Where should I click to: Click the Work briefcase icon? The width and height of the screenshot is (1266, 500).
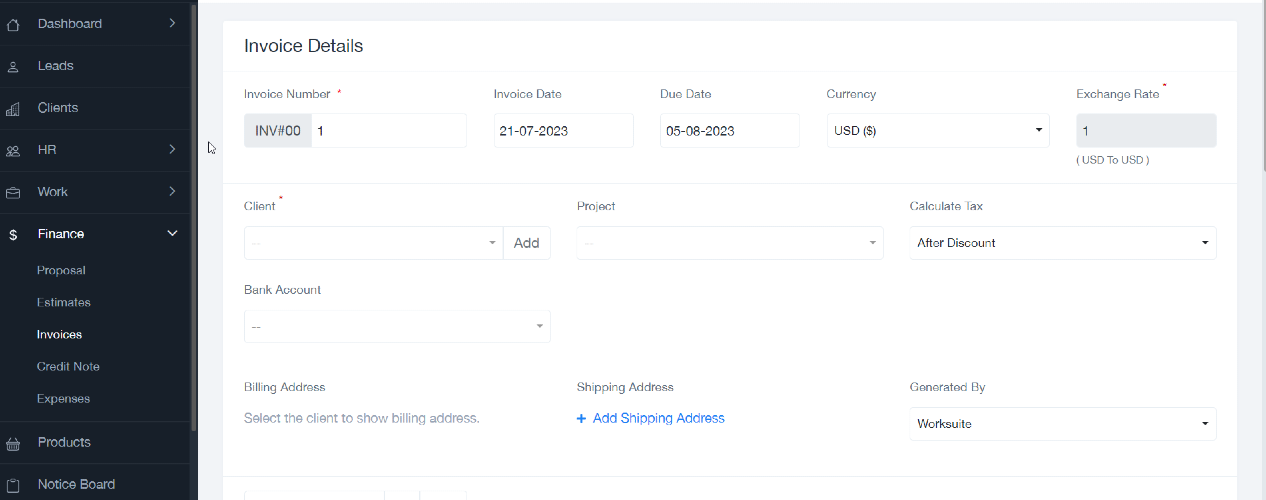13,193
